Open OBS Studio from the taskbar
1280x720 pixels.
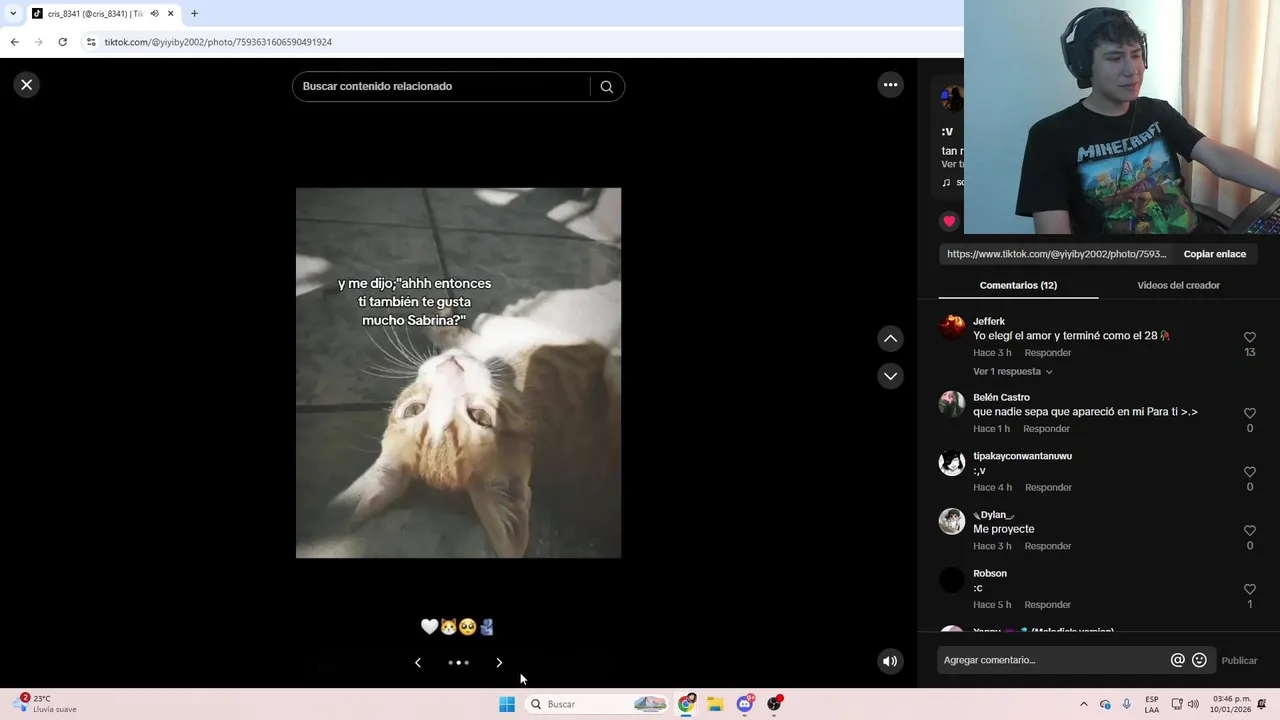[x=774, y=704]
